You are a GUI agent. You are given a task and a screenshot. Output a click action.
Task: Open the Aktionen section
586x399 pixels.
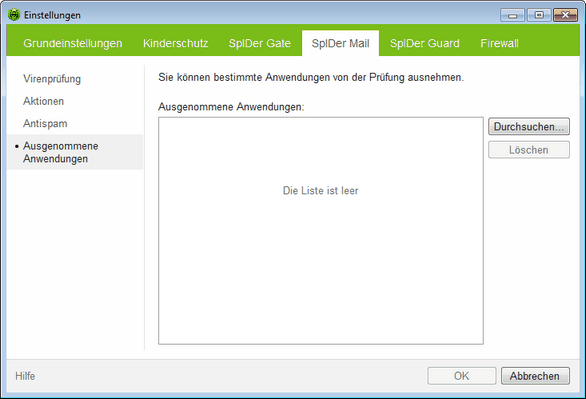pyautogui.click(x=43, y=101)
